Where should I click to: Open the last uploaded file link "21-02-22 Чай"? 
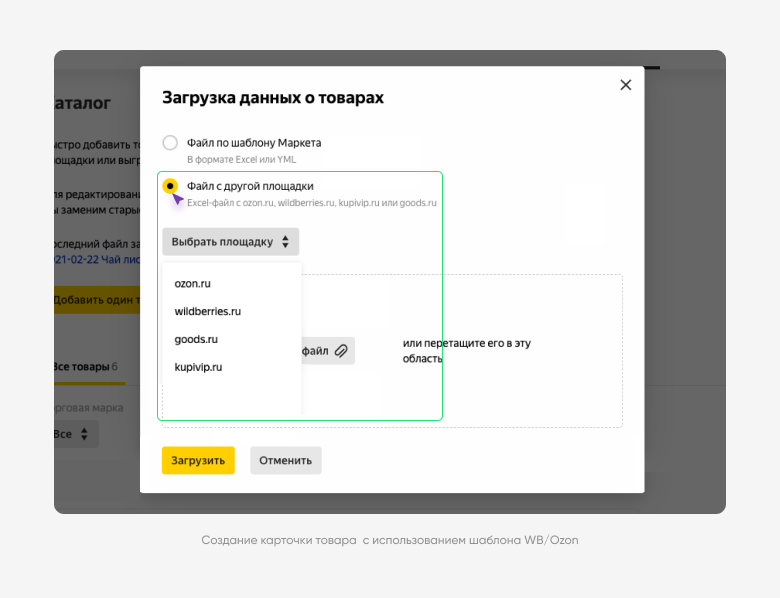(97, 260)
